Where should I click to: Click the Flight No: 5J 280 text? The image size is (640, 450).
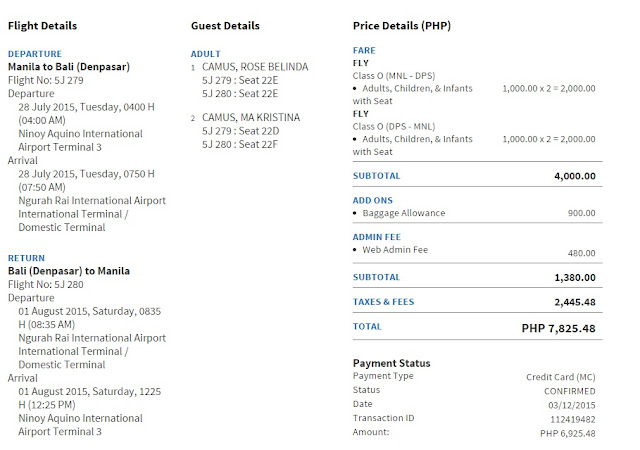click(x=46, y=284)
